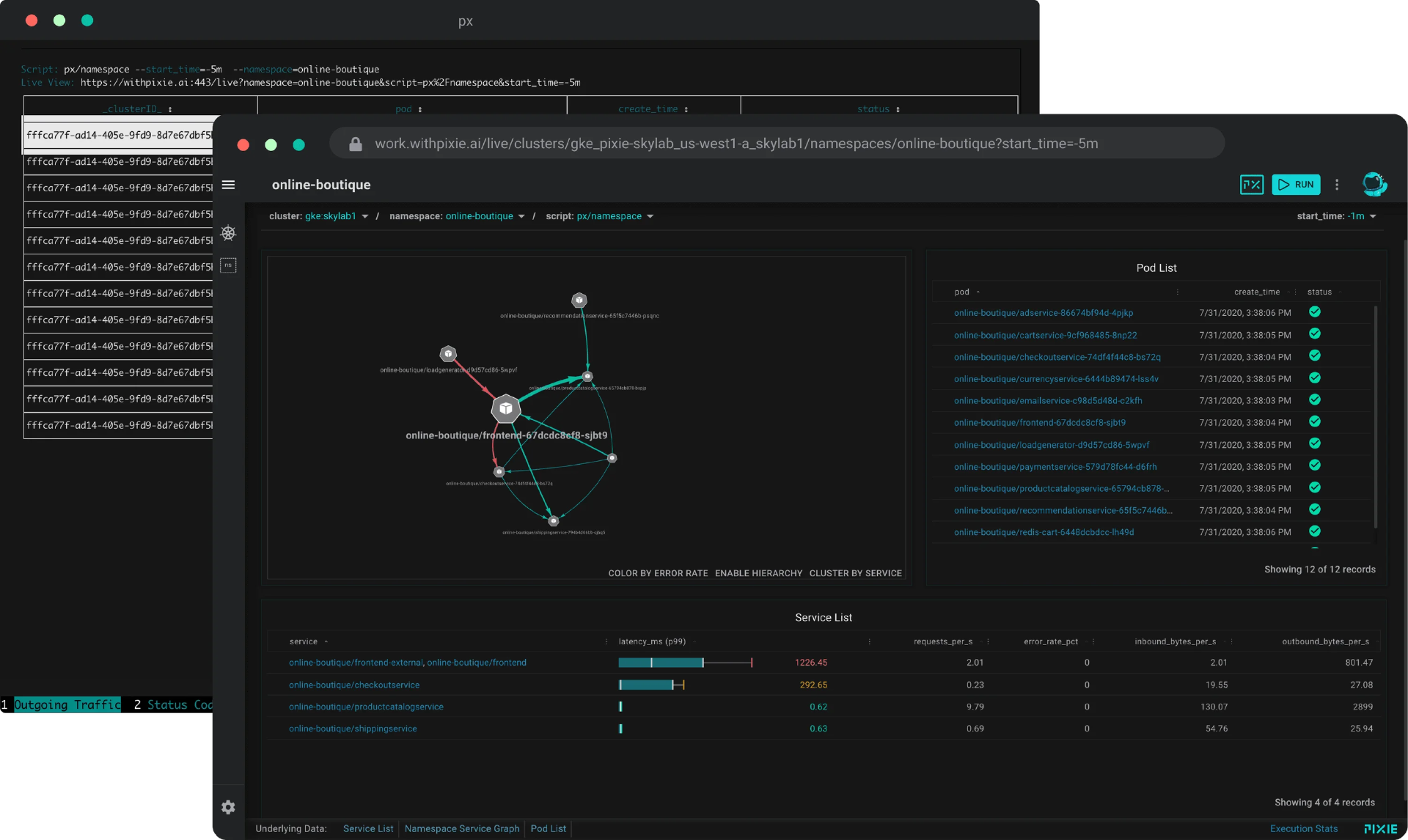Select the frontend pod node in graph
Image resolution: width=1408 pixels, height=840 pixels.
click(x=505, y=408)
